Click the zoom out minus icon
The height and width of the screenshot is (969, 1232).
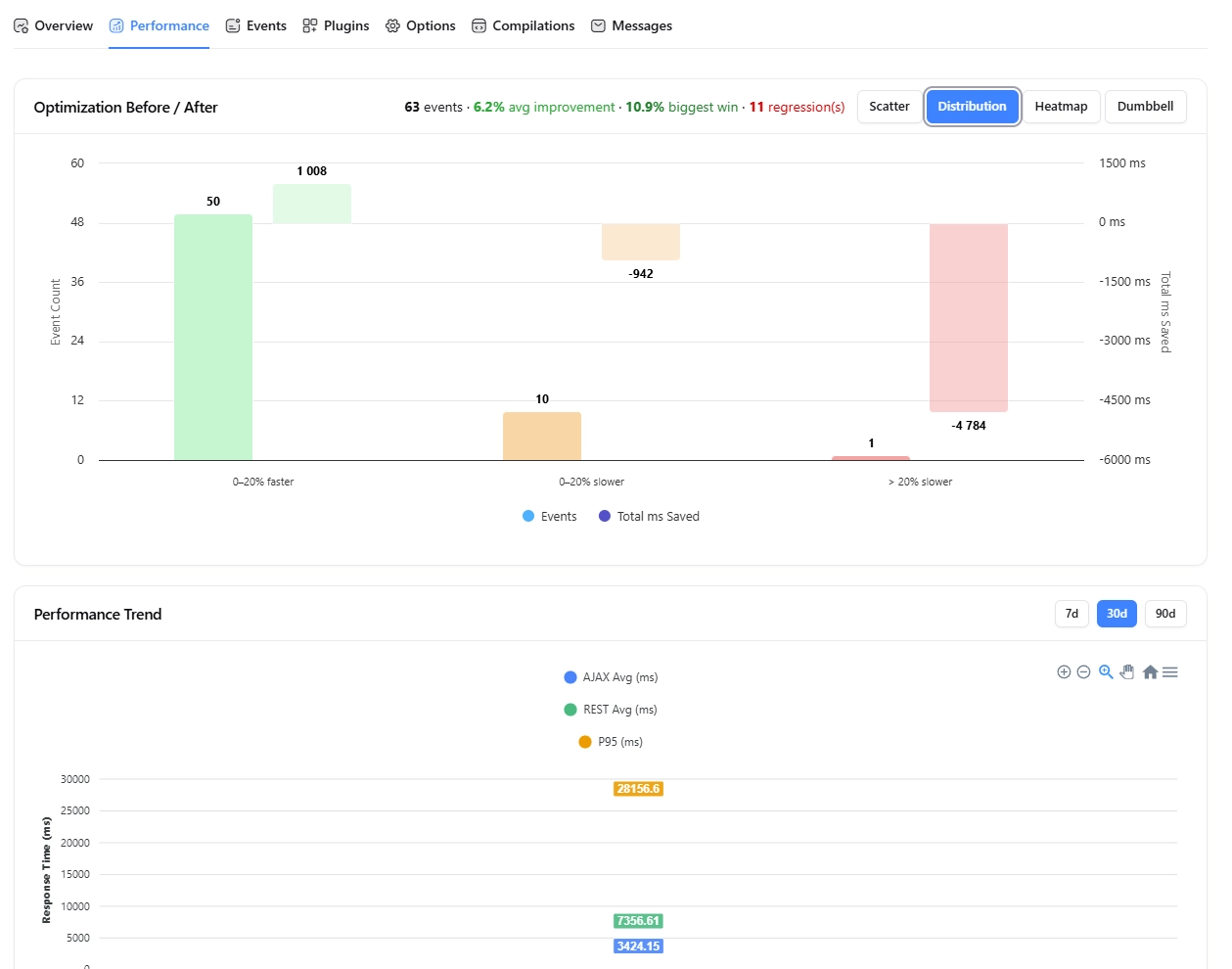point(1083,672)
